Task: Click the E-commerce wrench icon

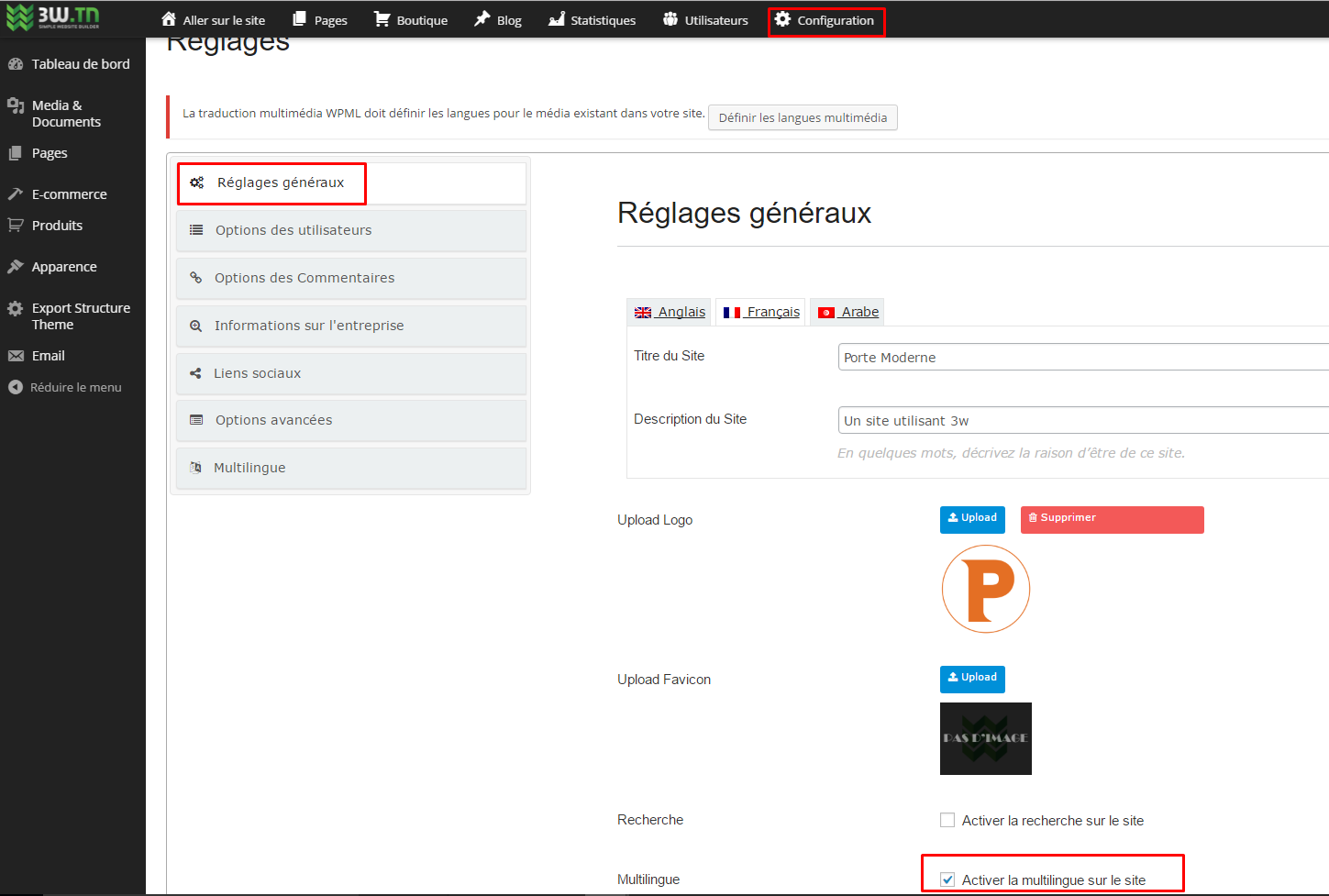Action: [x=16, y=194]
